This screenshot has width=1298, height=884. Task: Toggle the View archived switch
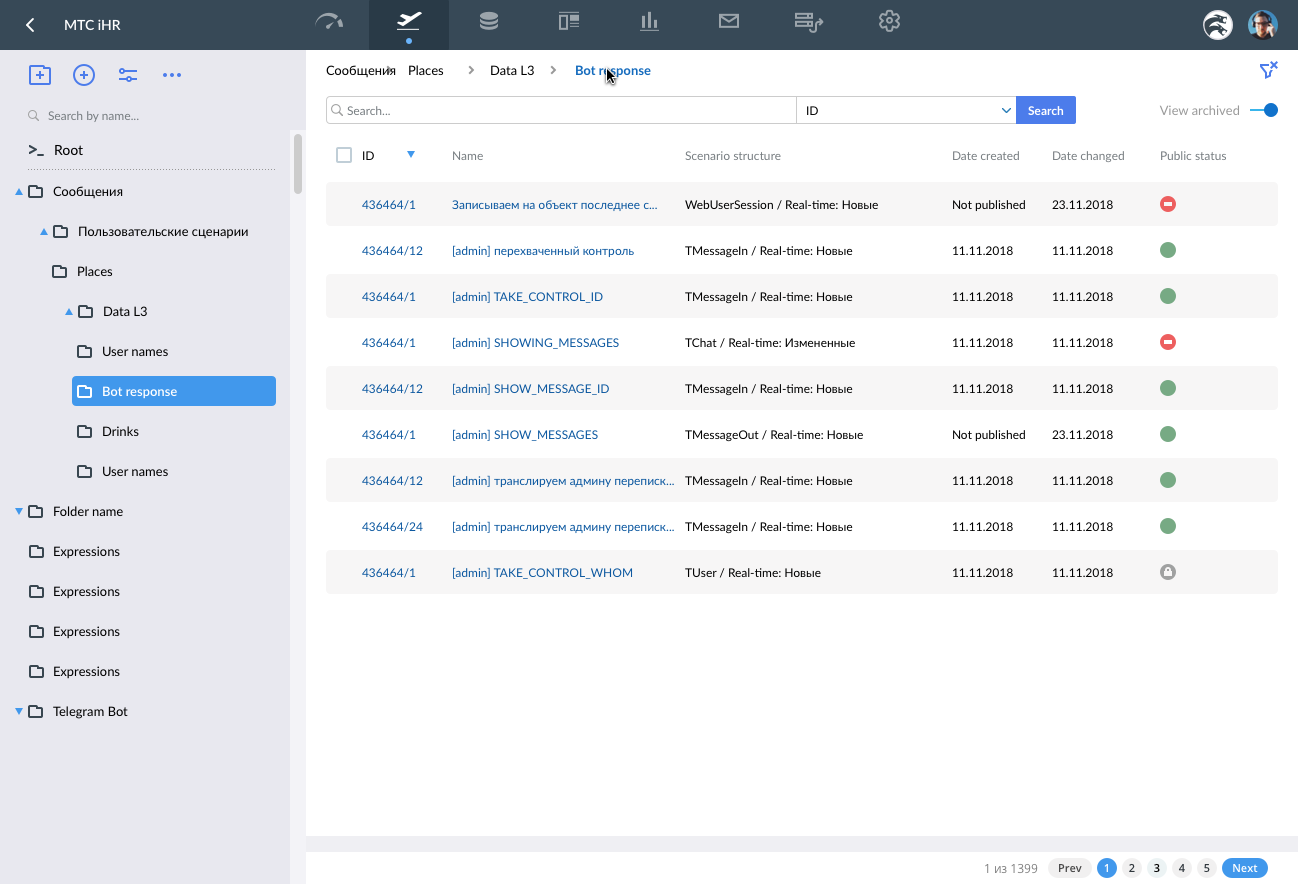coord(1264,110)
